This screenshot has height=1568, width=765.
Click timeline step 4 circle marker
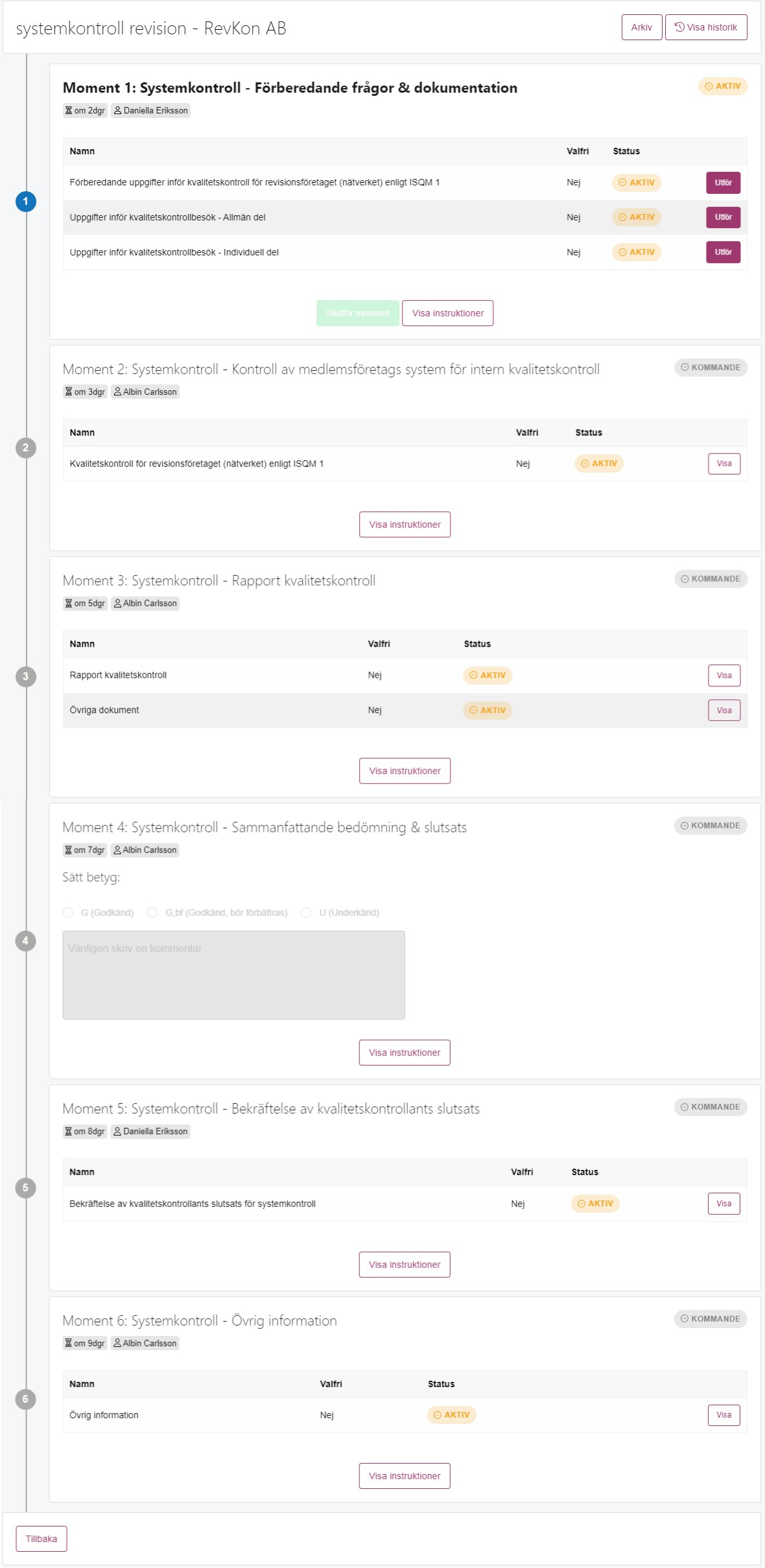click(x=25, y=941)
